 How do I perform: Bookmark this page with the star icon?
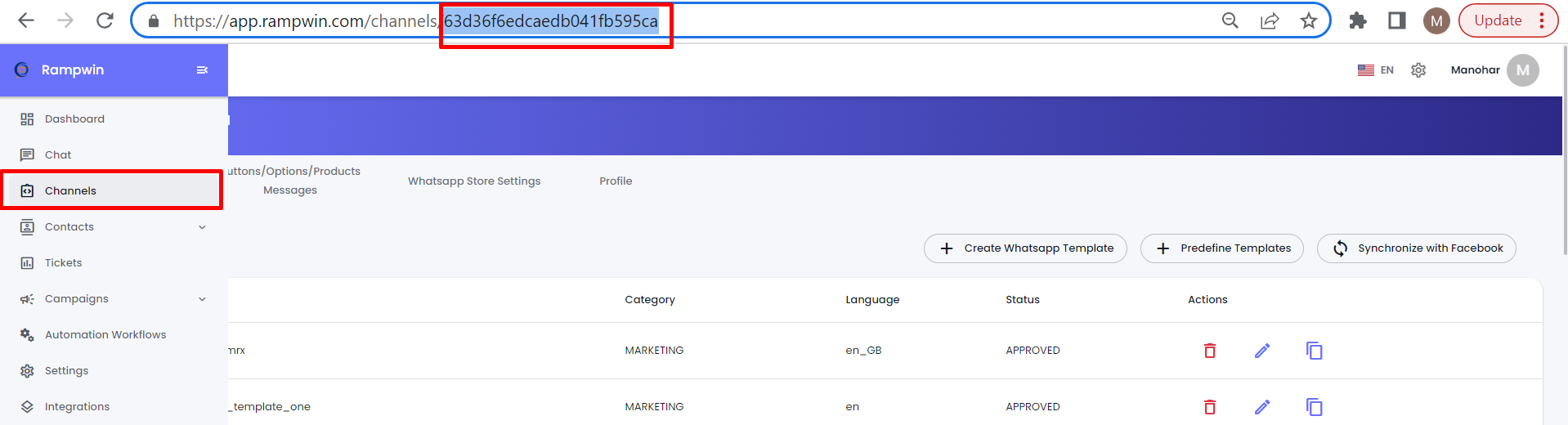point(1308,21)
